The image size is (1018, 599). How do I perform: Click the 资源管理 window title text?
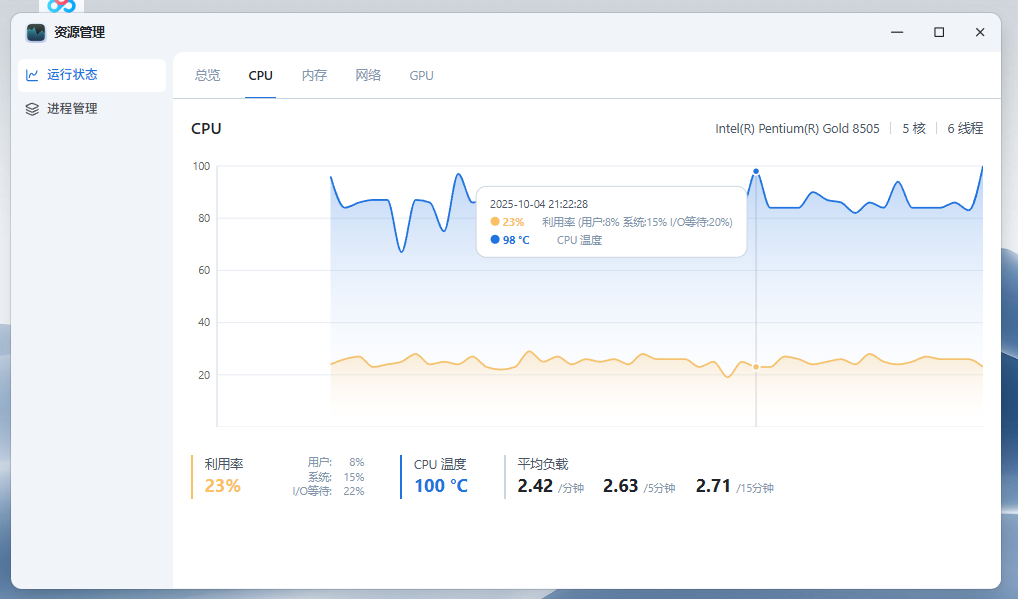[x=79, y=32]
